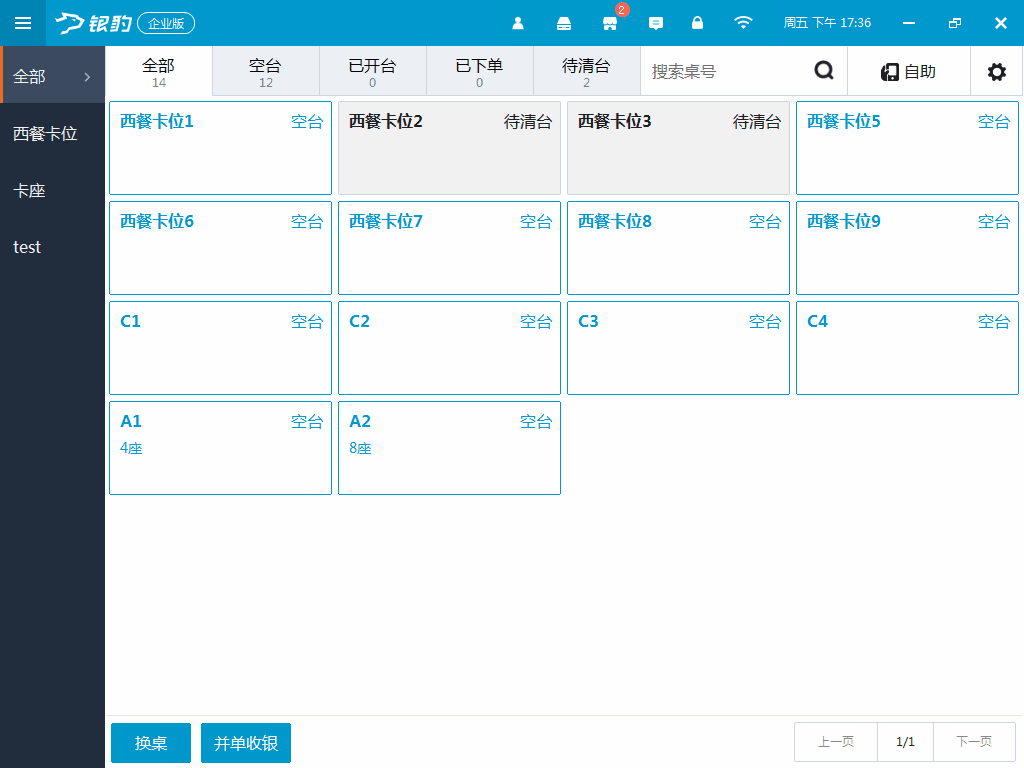Open table 西餐卡位8
1024x768 pixels.
tap(679, 248)
